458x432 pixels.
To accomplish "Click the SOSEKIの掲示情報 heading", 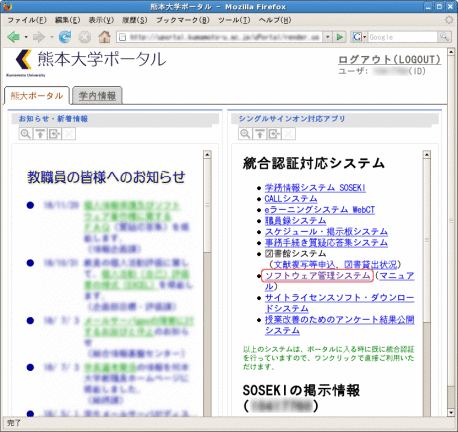I will pos(301,390).
